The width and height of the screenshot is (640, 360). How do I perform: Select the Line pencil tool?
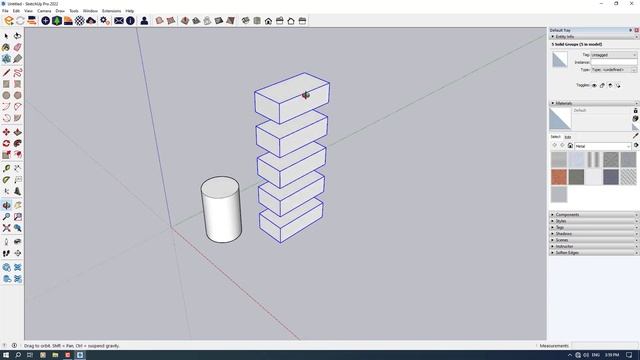(x=6, y=73)
